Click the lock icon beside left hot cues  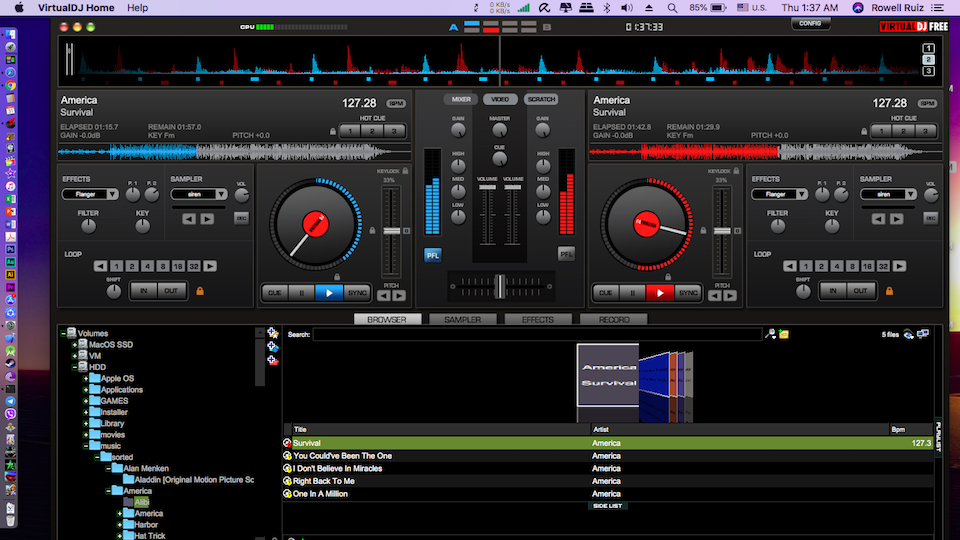[x=332, y=131]
